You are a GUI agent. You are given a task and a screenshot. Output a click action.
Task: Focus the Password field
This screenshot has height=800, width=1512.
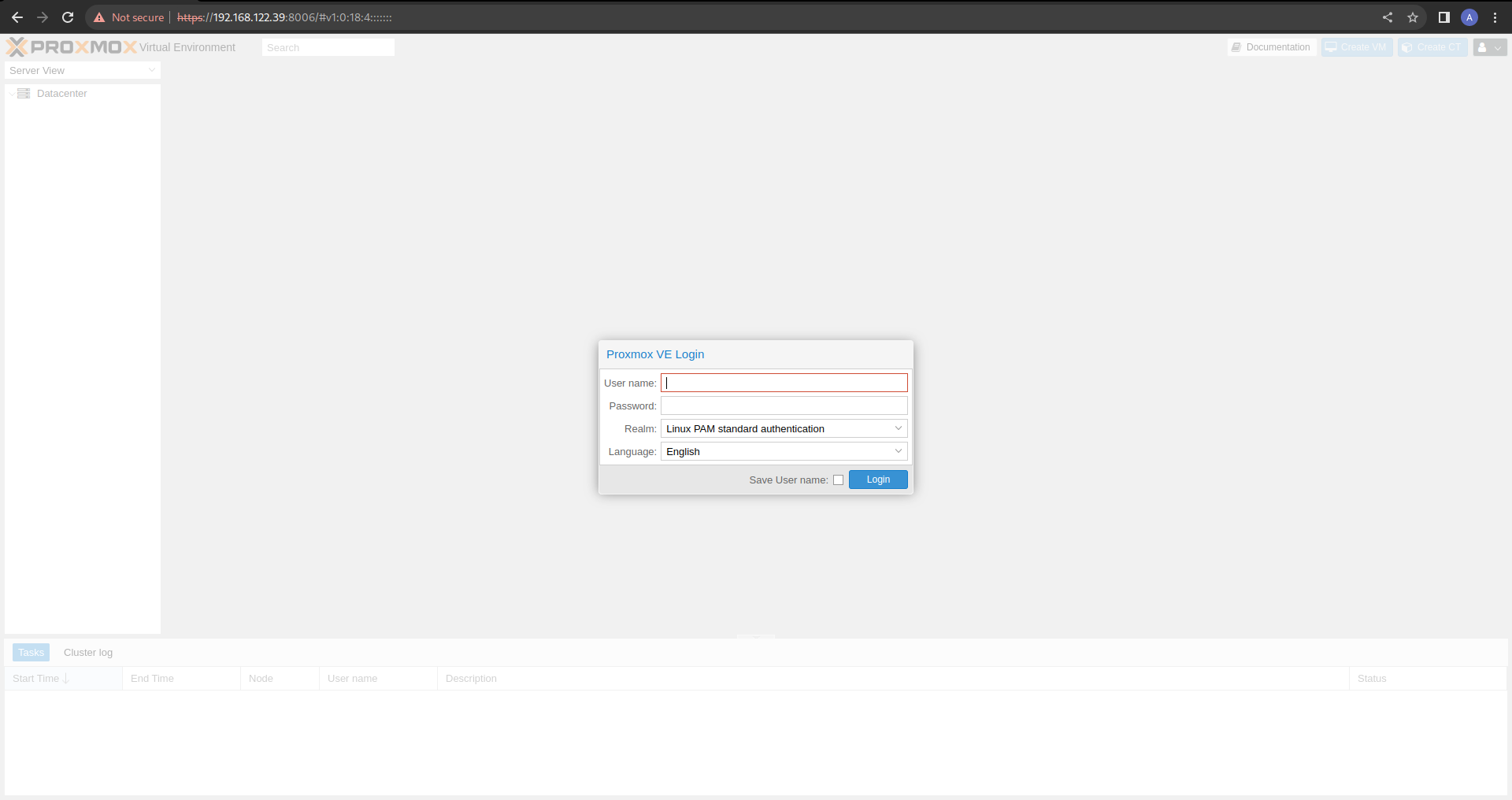[784, 406]
